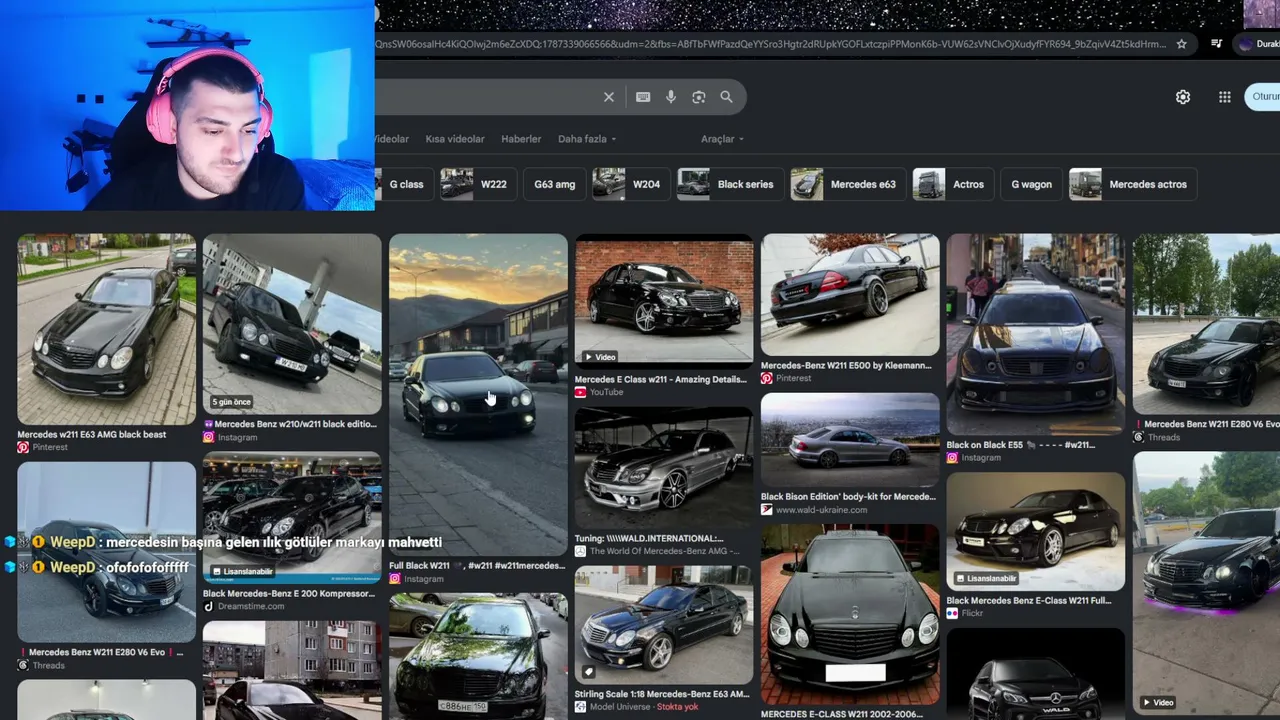Click the Pinterest icon under E63 AMG black beast
The width and height of the screenshot is (1280, 720).
click(x=23, y=447)
